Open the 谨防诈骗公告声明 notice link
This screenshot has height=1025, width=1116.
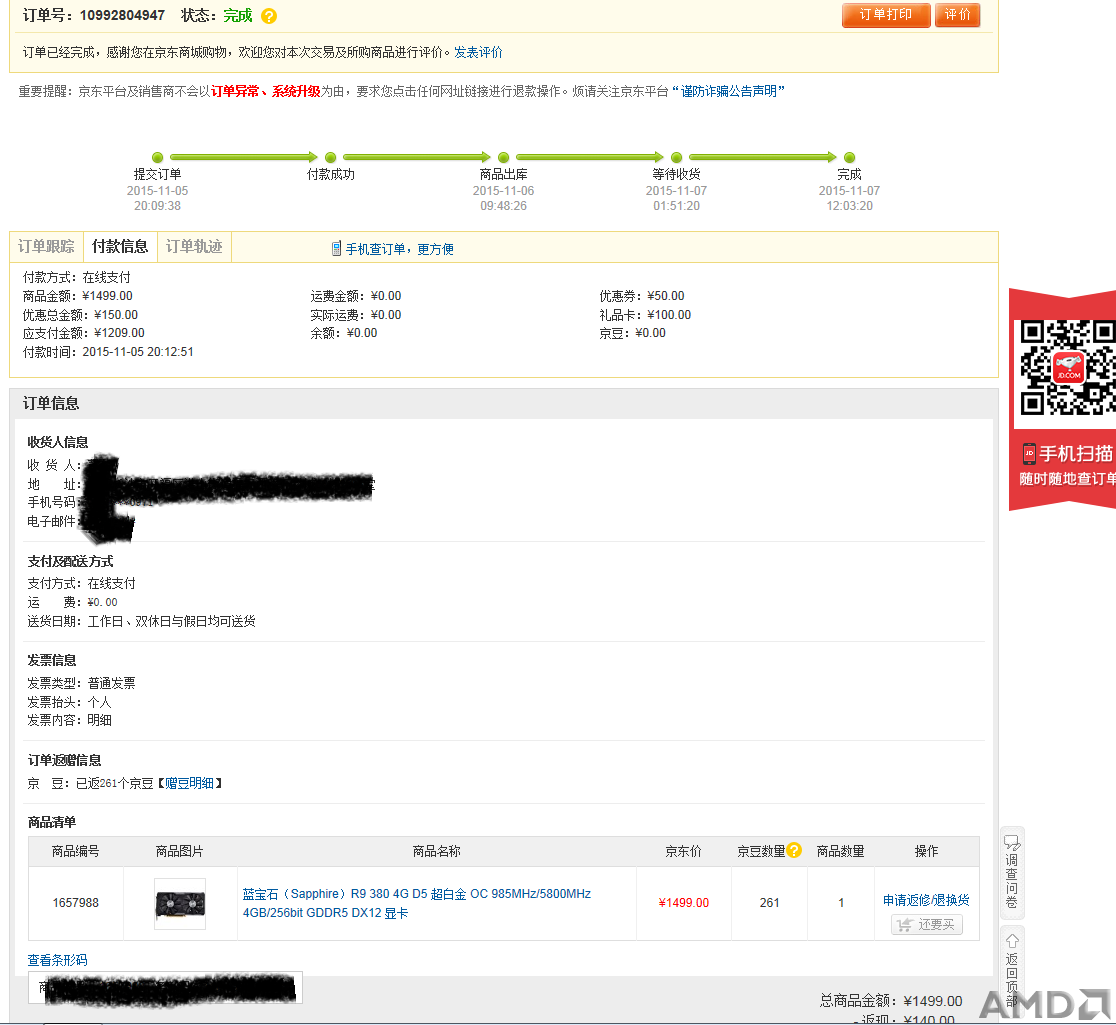click(729, 91)
